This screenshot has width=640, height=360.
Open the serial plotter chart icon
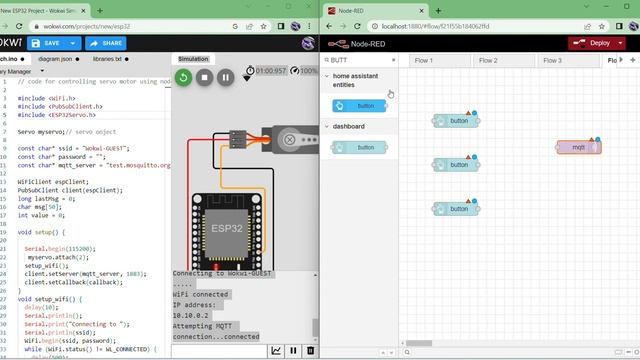[x=276, y=351]
